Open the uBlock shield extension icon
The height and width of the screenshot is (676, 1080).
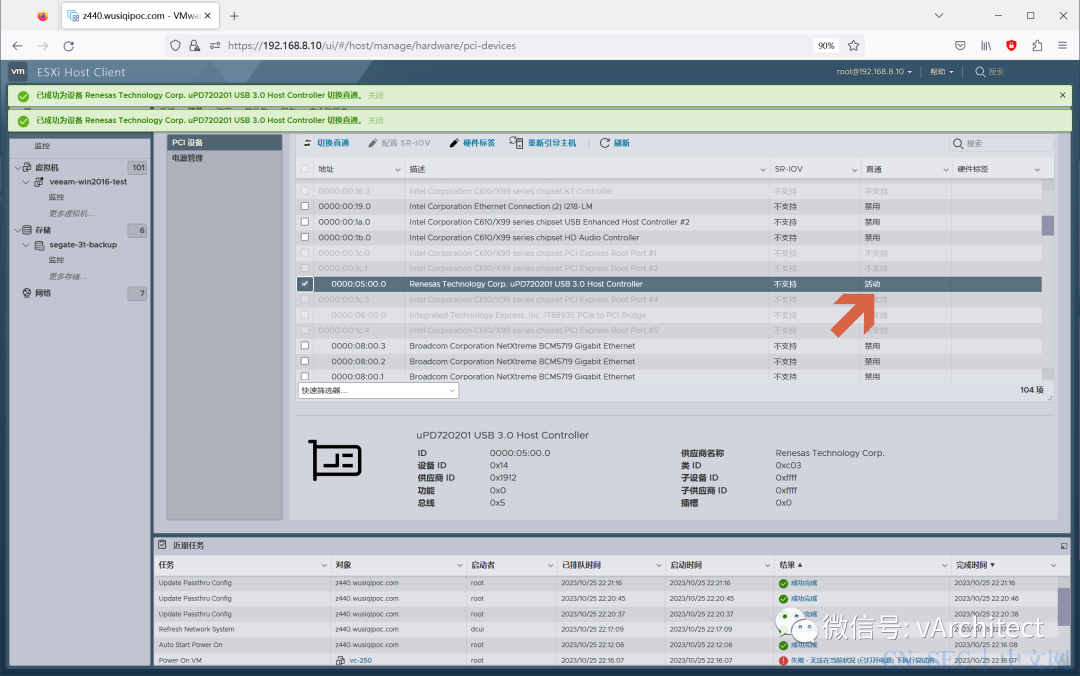point(1011,45)
